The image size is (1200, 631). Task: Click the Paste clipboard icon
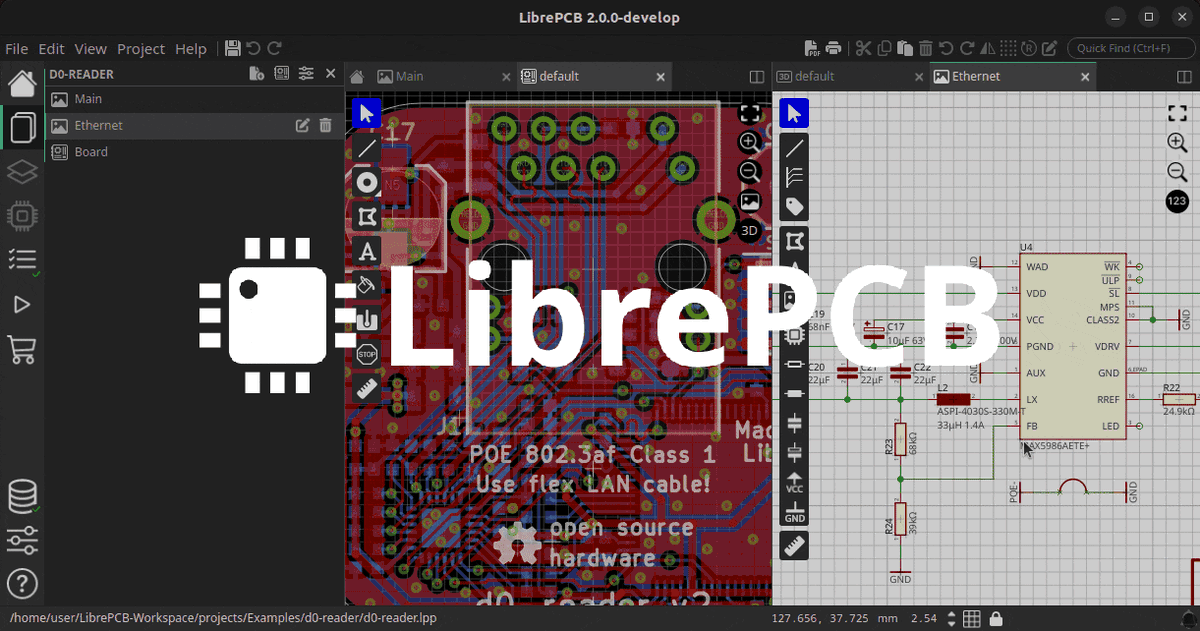click(x=905, y=48)
